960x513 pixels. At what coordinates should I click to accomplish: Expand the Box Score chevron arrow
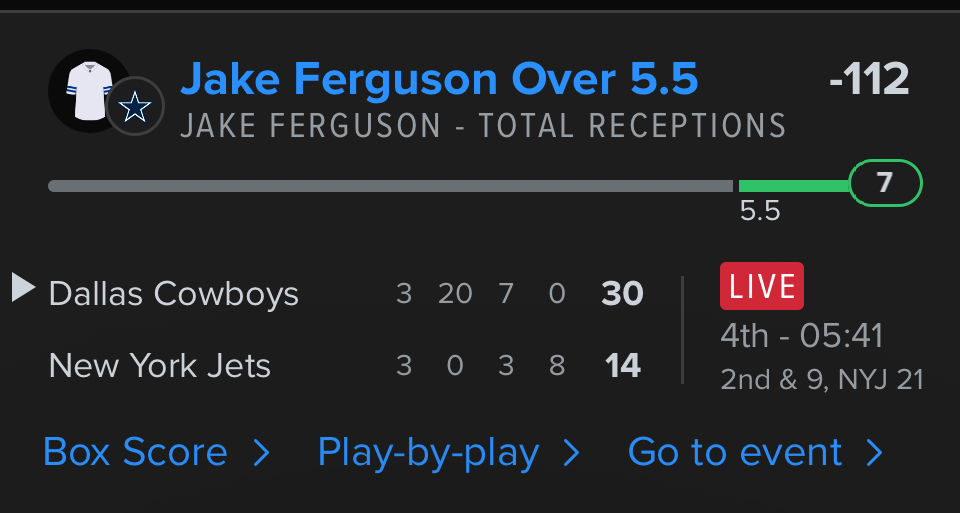click(261, 454)
